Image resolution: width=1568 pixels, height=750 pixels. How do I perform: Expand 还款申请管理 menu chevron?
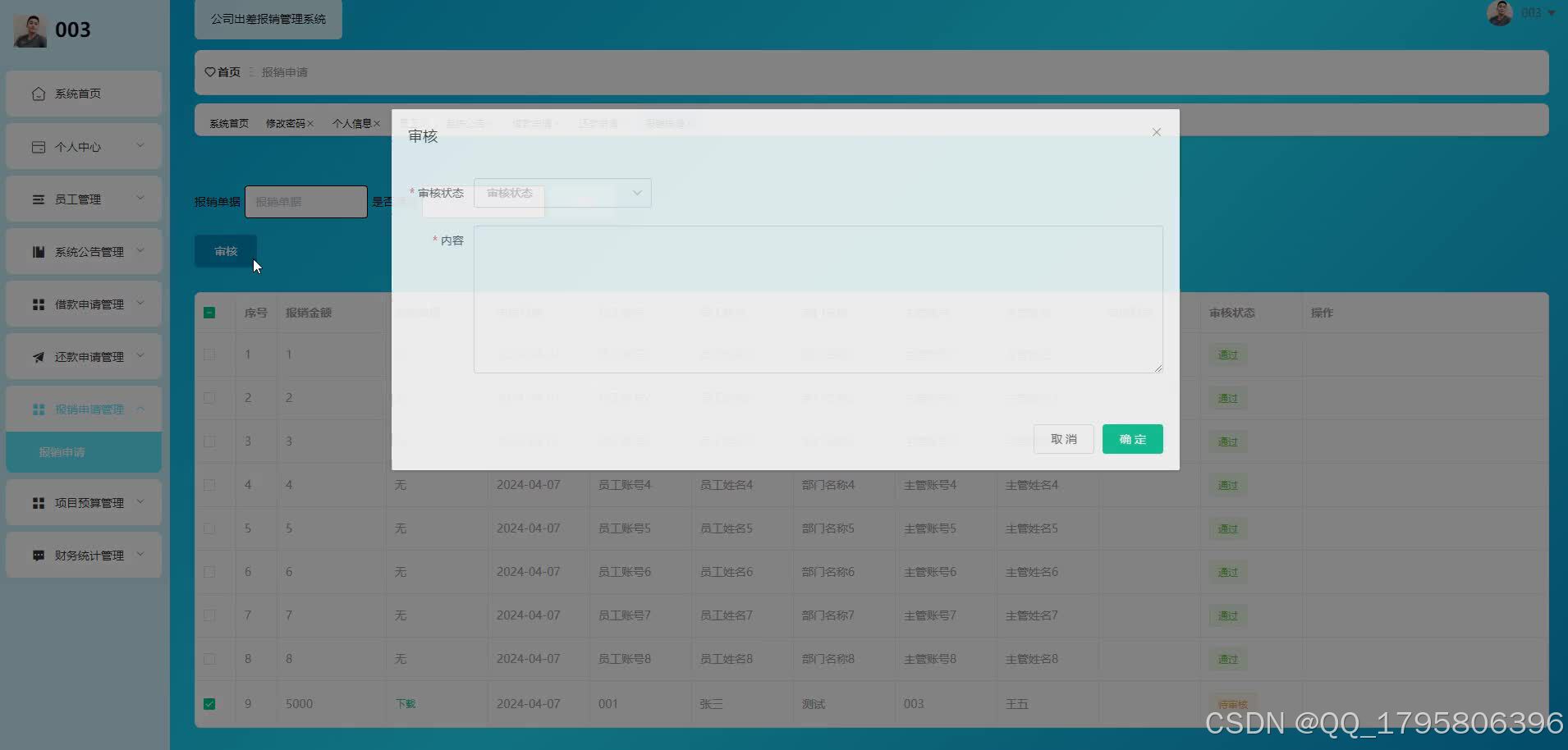[140, 355]
